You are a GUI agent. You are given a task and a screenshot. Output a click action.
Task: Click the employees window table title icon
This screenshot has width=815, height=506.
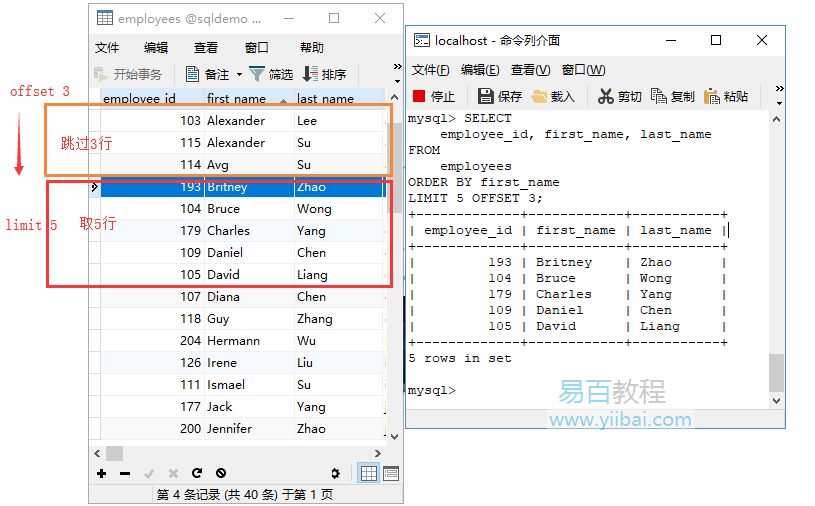click(104, 18)
